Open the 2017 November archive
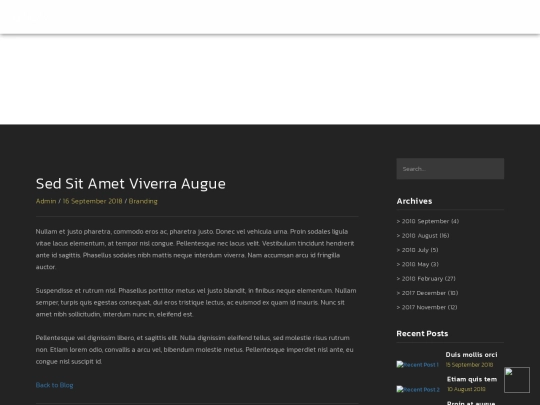The image size is (540, 405). point(427,307)
